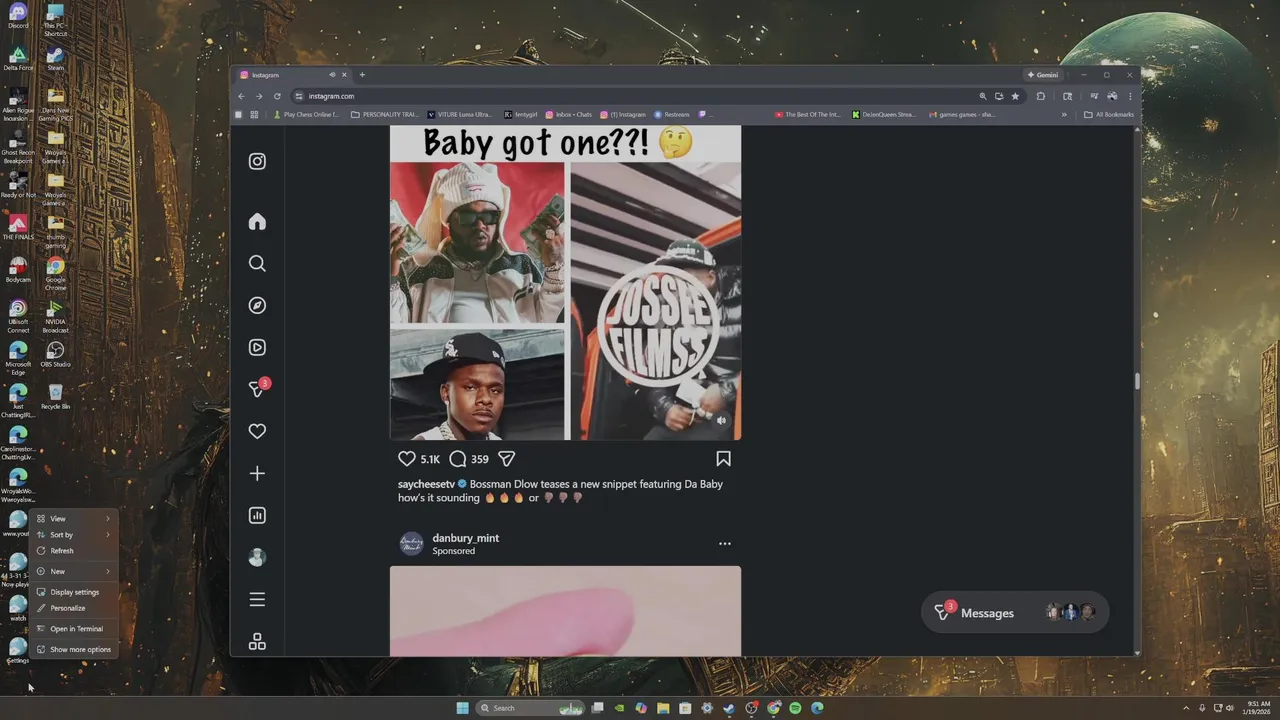Image resolution: width=1280 pixels, height=720 pixels.
Task: Open the danbury_mint profile link
Action: tap(466, 538)
